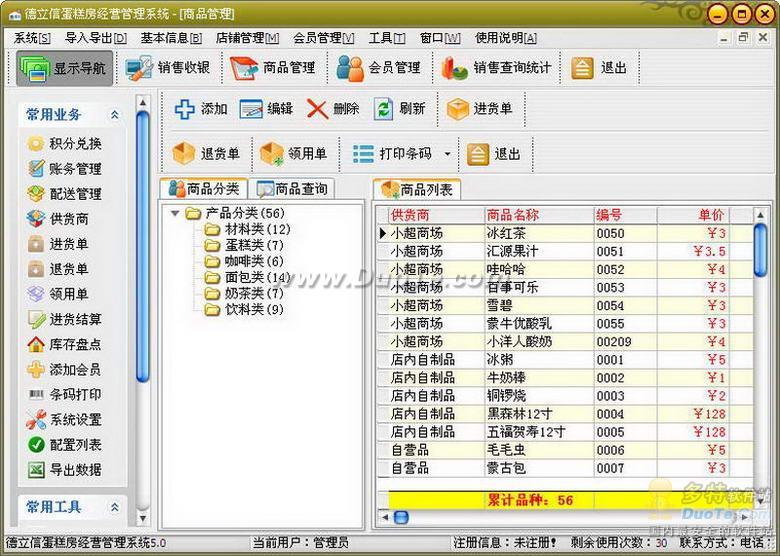Select the 饮料类(9) category folder
The image size is (780, 556).
coord(244,309)
